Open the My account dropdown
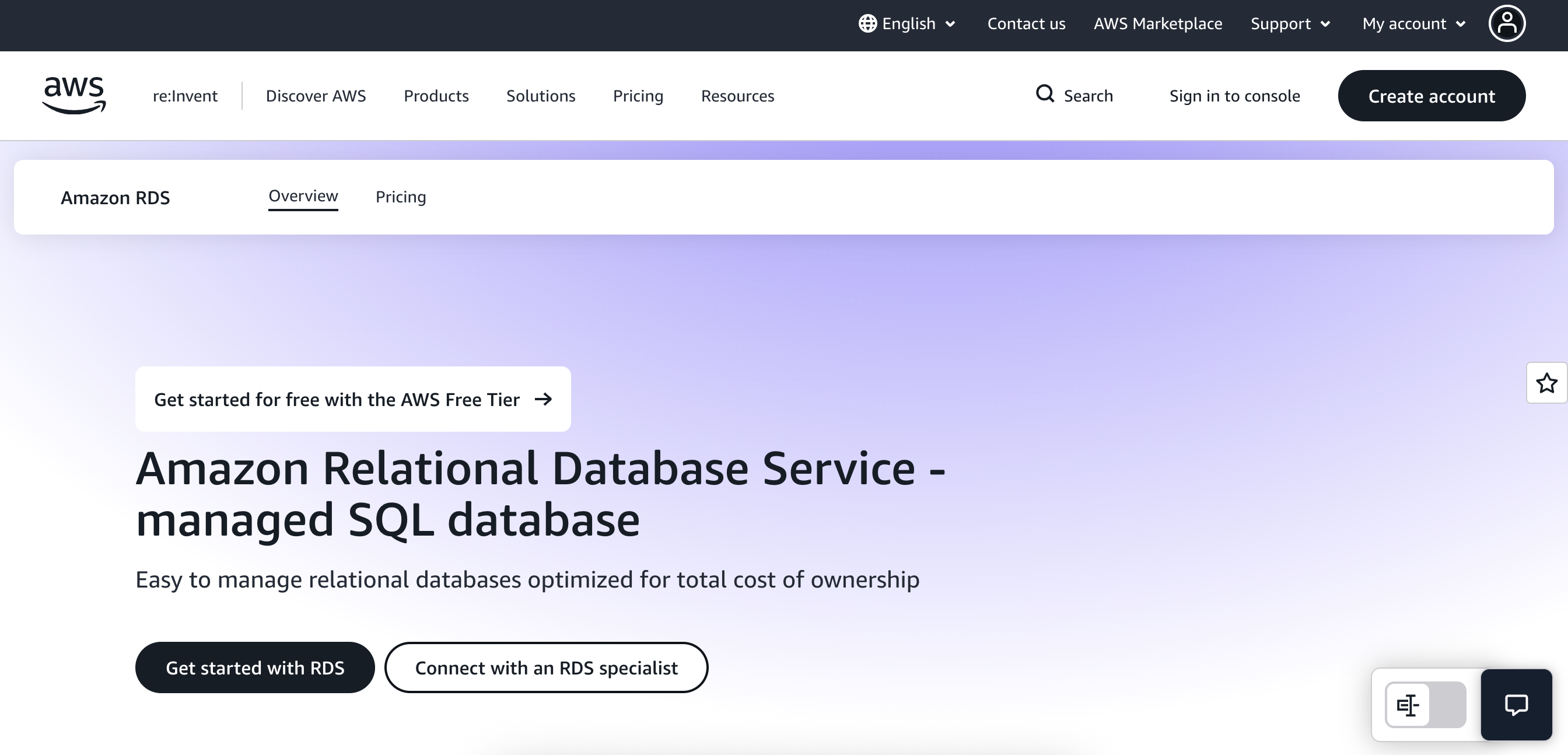The image size is (1568, 755). (1413, 24)
